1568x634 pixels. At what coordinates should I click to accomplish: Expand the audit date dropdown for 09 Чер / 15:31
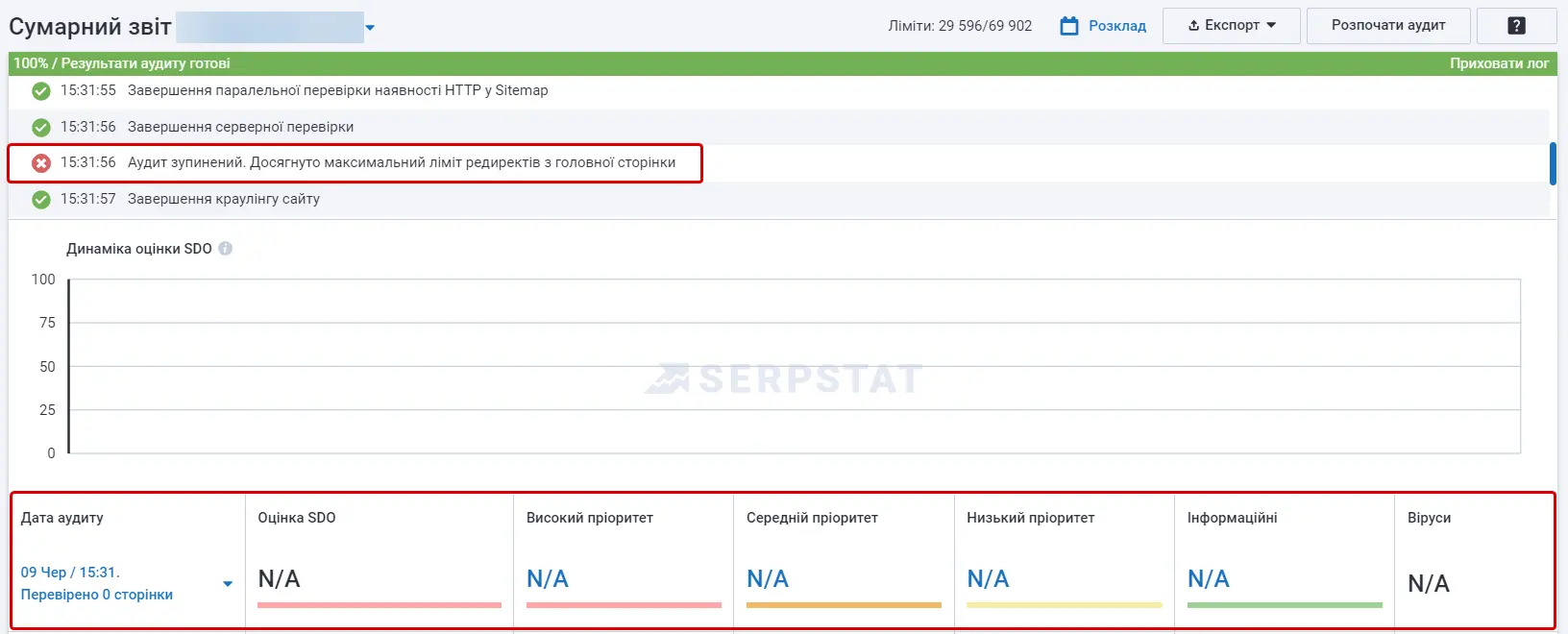point(228,583)
